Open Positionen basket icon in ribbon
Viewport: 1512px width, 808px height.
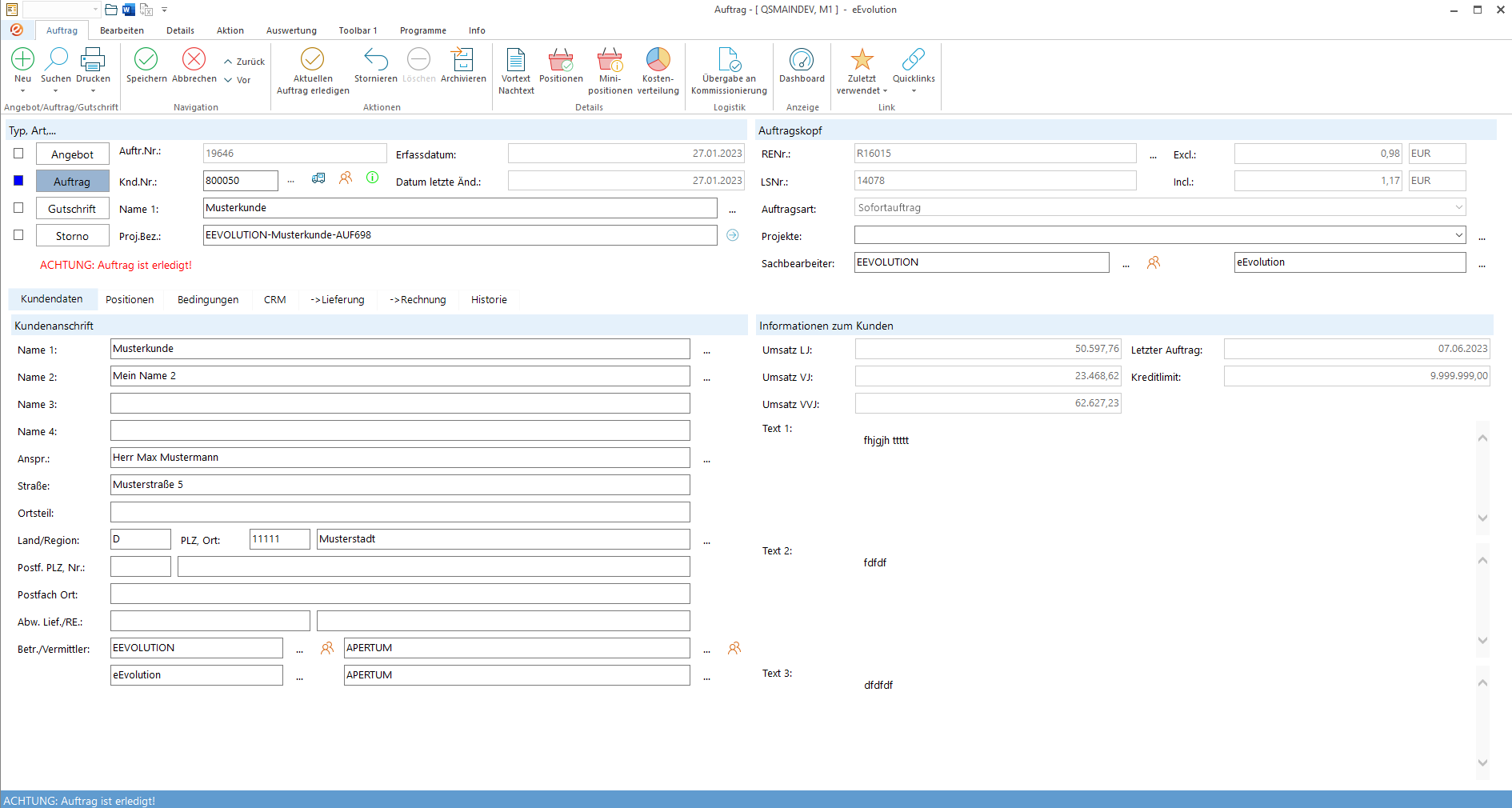point(561,59)
